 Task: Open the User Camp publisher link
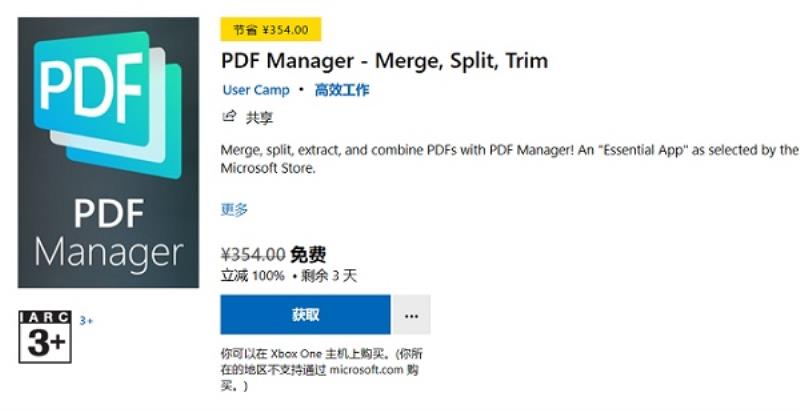point(256,90)
